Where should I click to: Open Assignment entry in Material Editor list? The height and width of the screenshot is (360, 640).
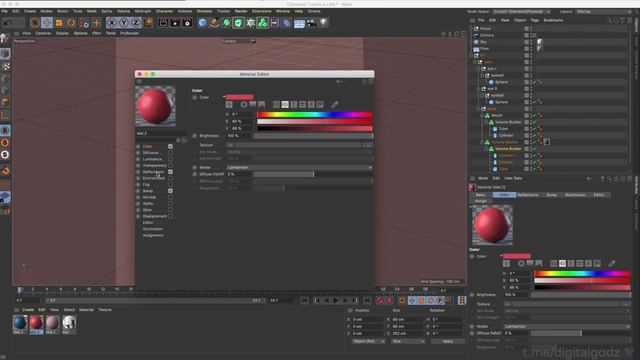pyautogui.click(x=153, y=236)
